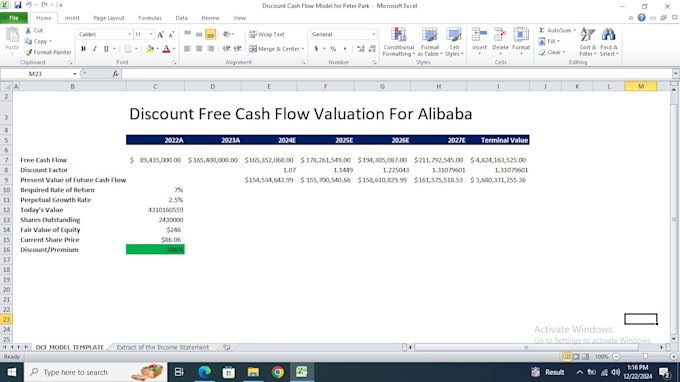680x382 pixels.
Task: Decrease font size with Shrink Font icon
Action: [x=171, y=34]
